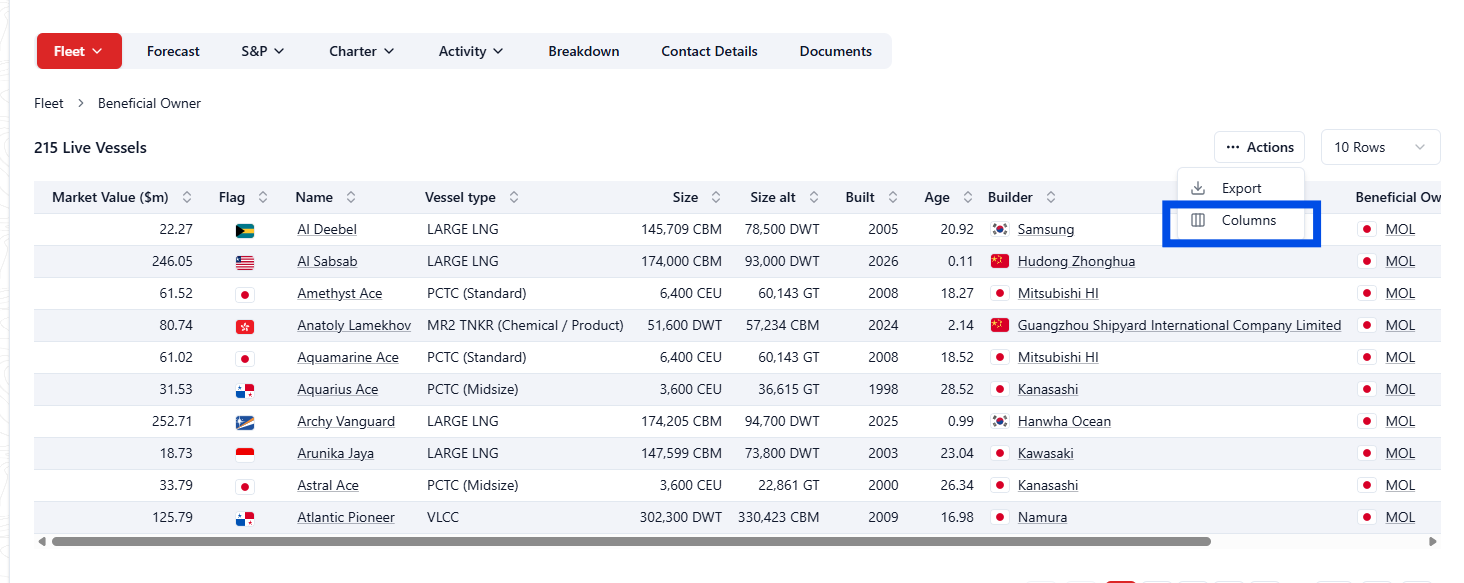Image resolution: width=1464 pixels, height=583 pixels.
Task: Click the VLCC vessel type cell
Action: tap(445, 517)
